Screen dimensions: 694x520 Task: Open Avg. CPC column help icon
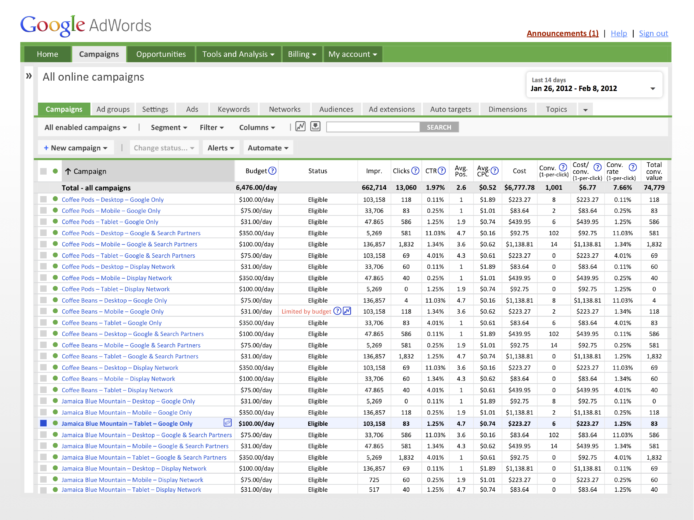[495, 171]
